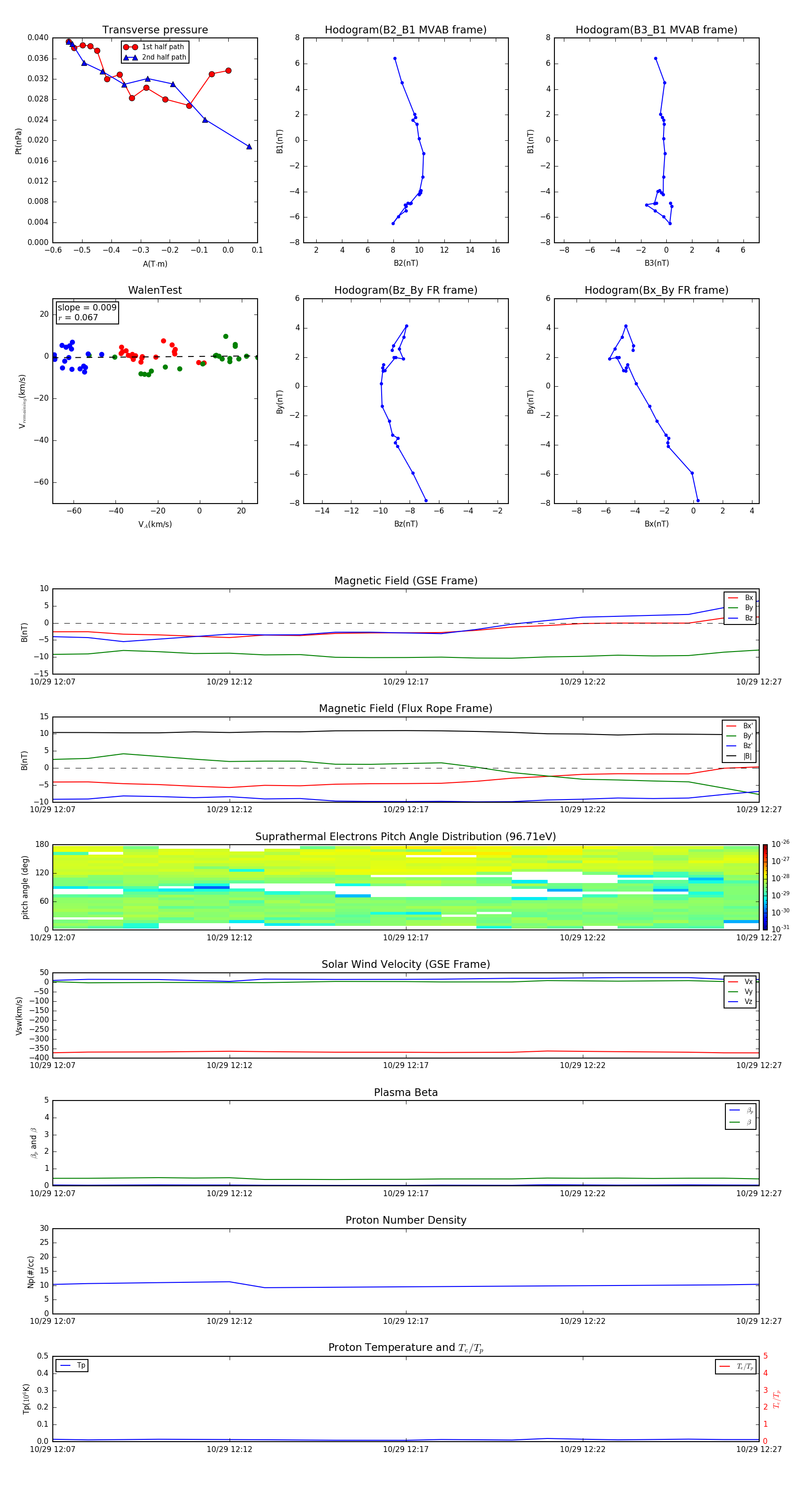Click the beta legend entry in Plasma Beta
The height and width of the screenshot is (1489, 812).
(741, 1122)
